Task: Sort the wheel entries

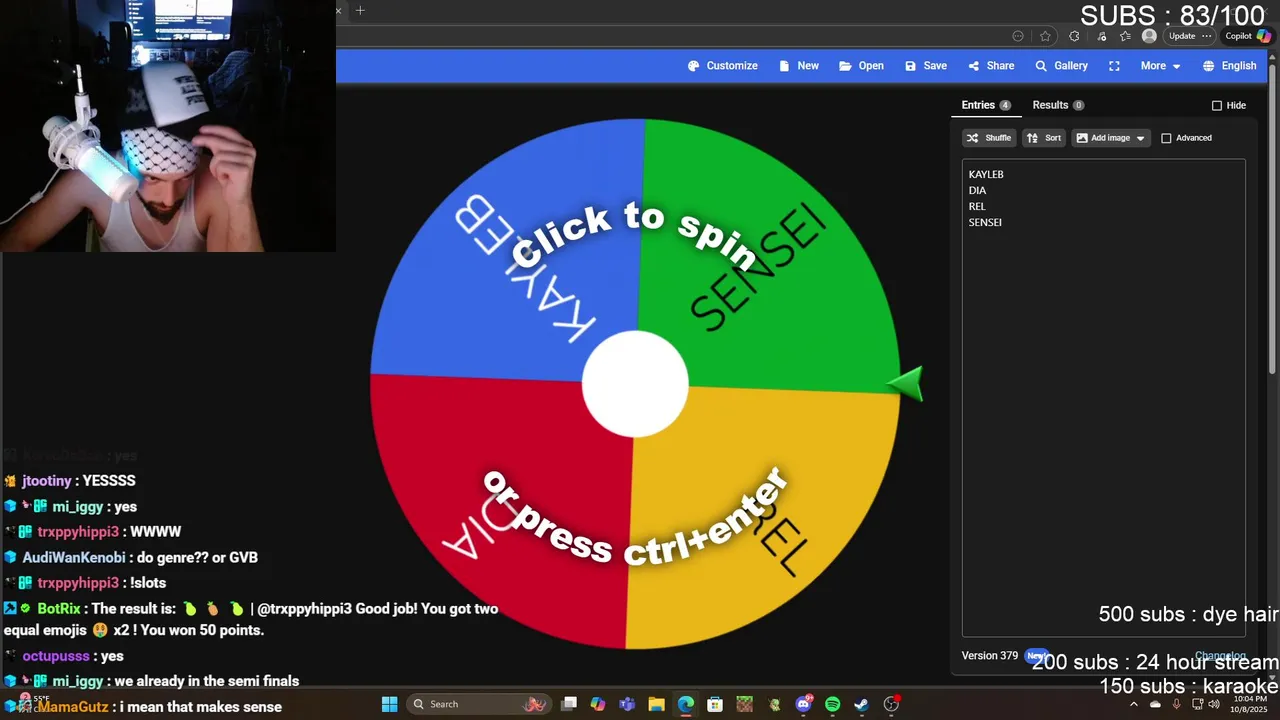Action: pos(1044,138)
